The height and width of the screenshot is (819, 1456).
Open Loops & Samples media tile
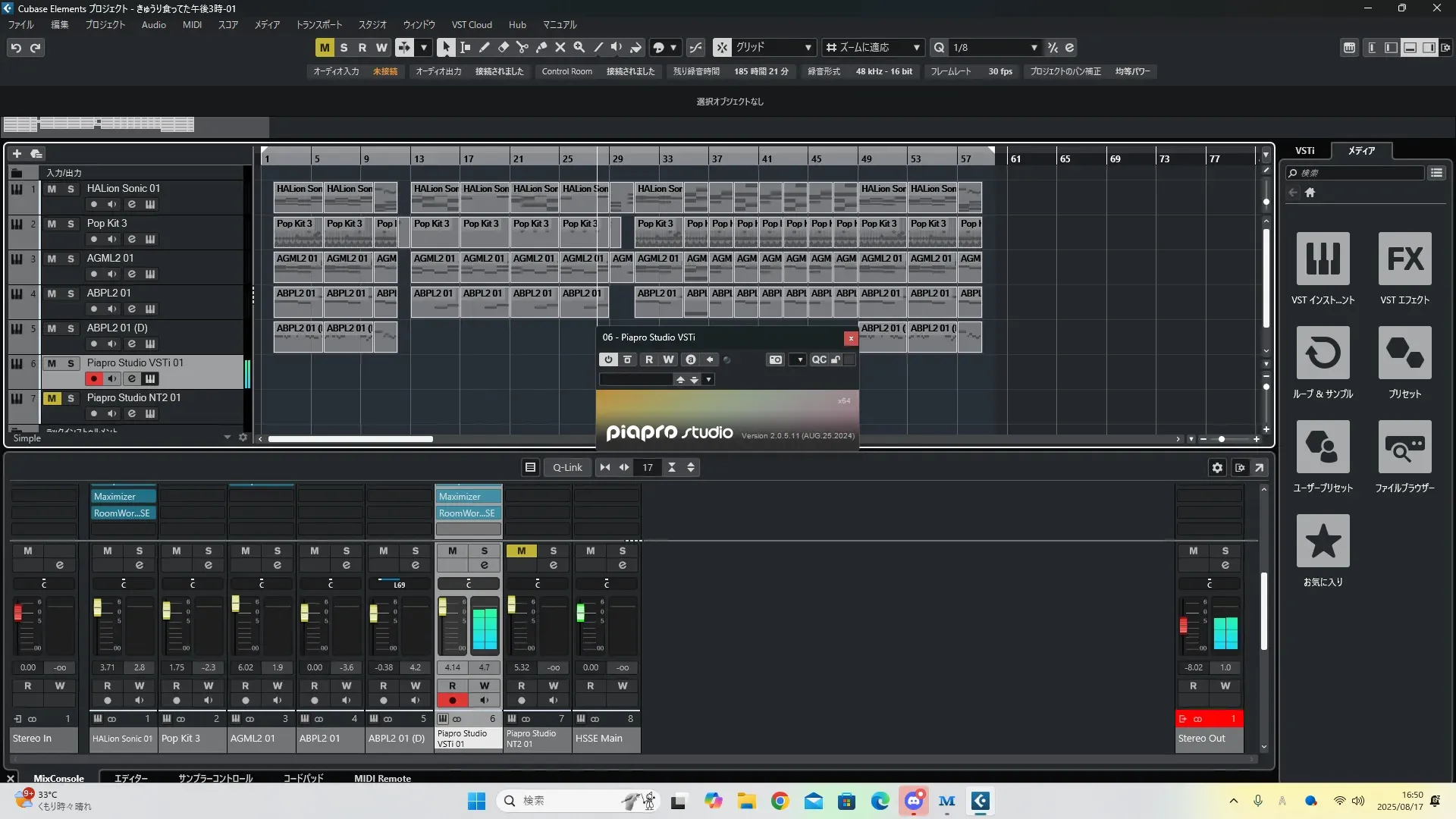tap(1323, 353)
